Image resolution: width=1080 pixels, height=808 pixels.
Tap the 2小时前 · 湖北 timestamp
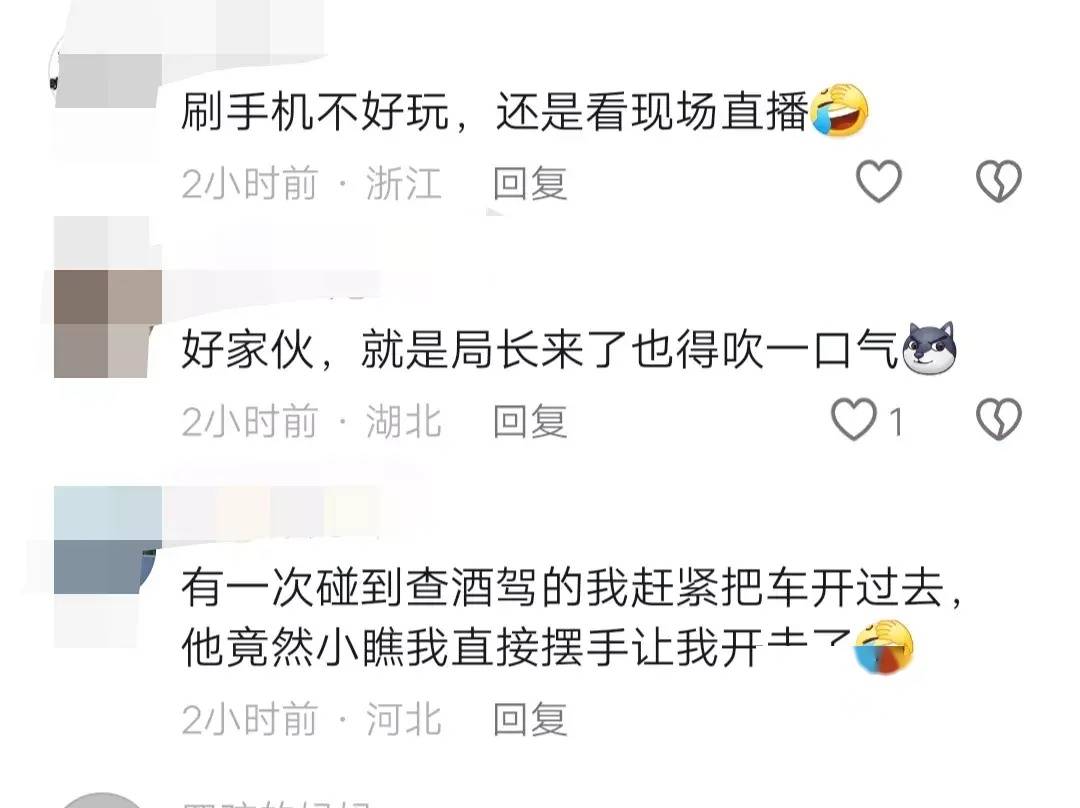[x=311, y=421]
